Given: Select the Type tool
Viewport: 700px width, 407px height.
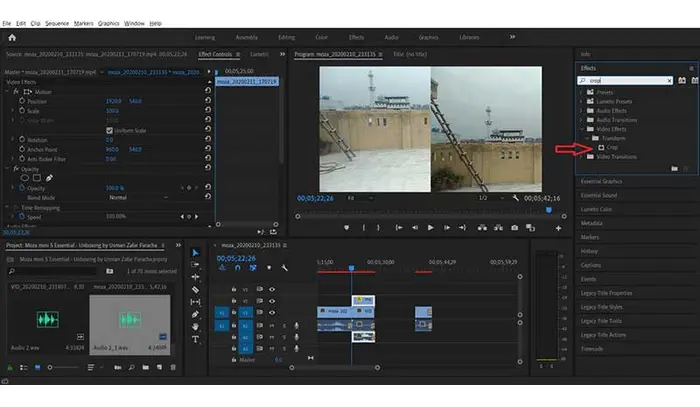Looking at the screenshot, I should 195,340.
